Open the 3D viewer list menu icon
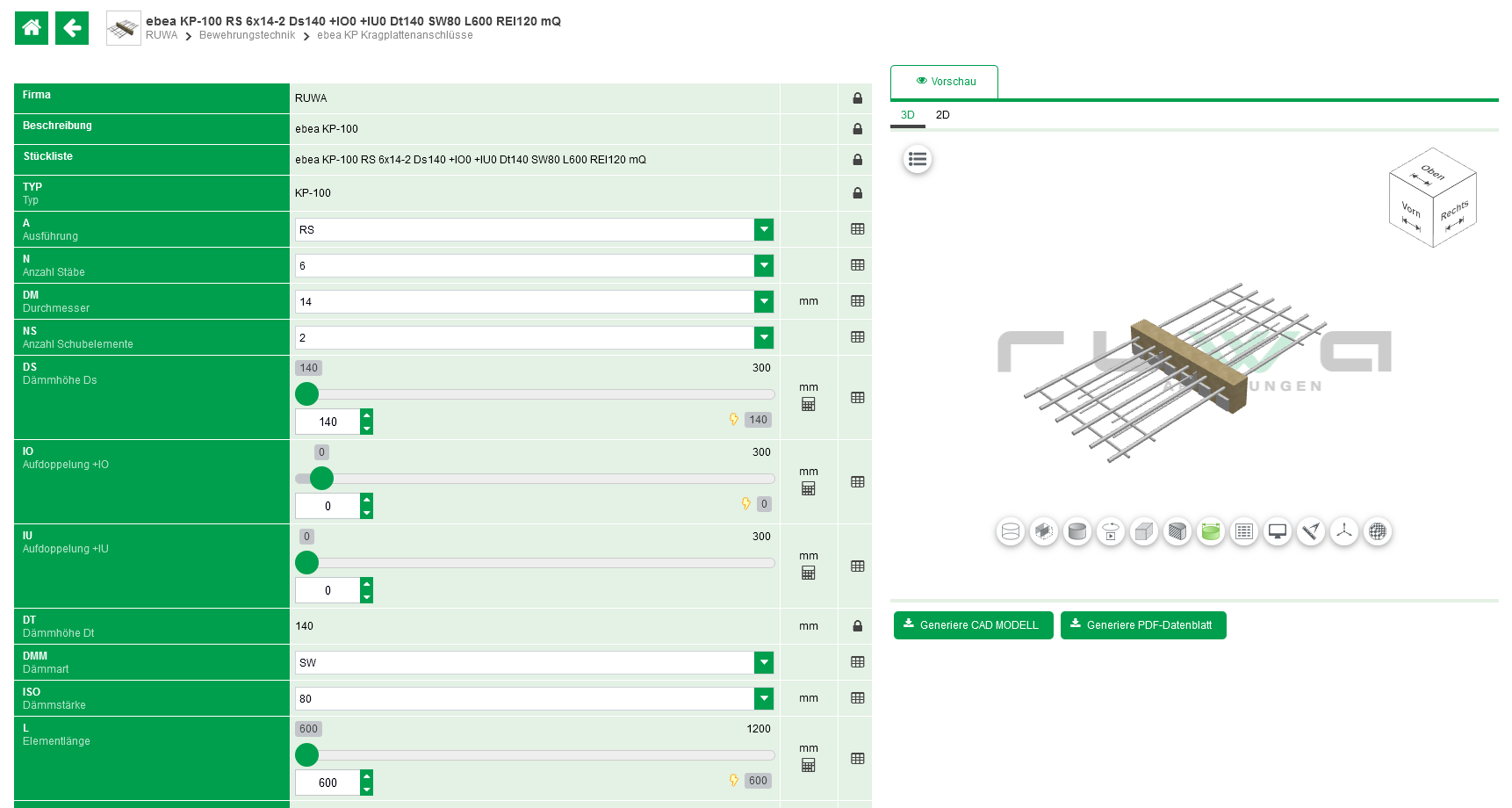 tap(918, 159)
